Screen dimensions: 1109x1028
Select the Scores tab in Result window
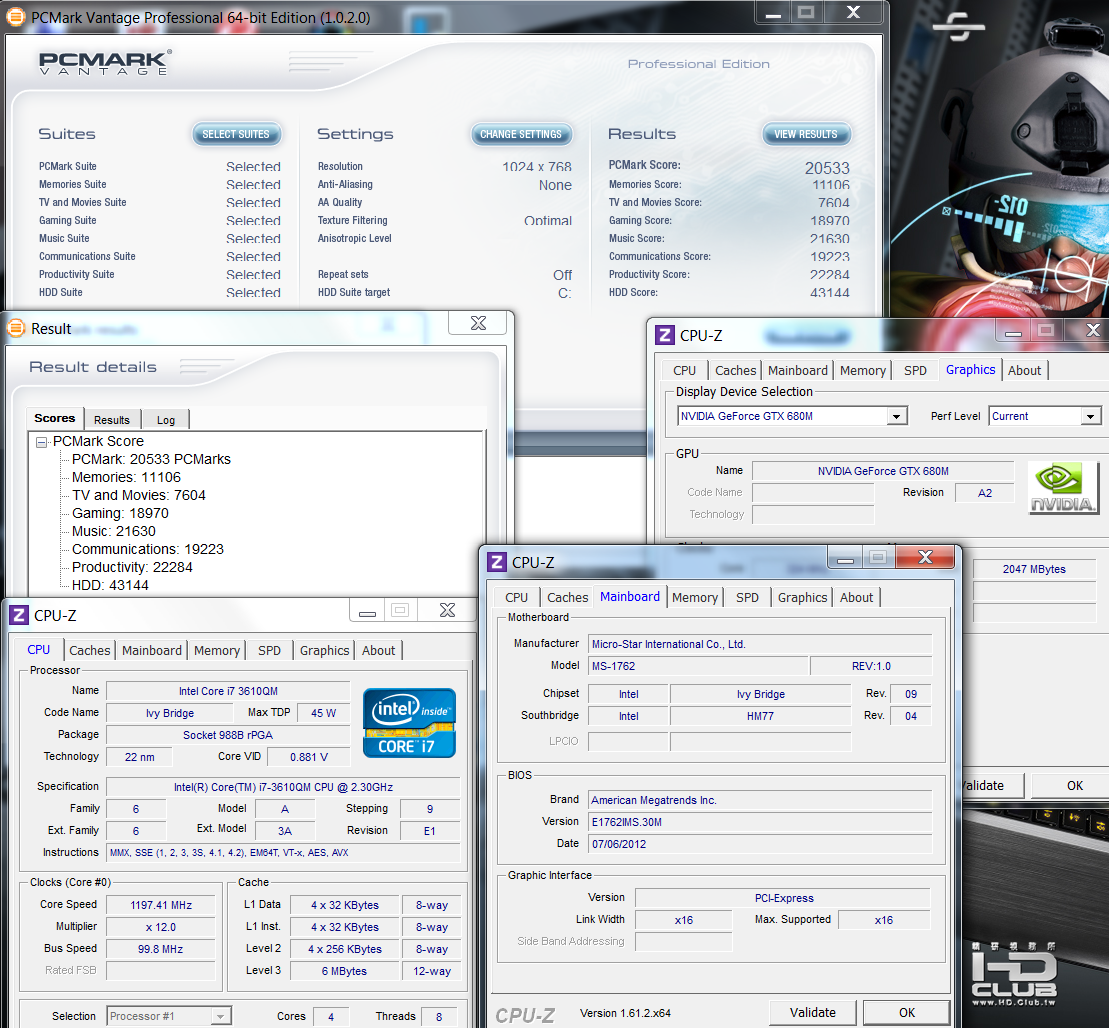tap(54, 418)
